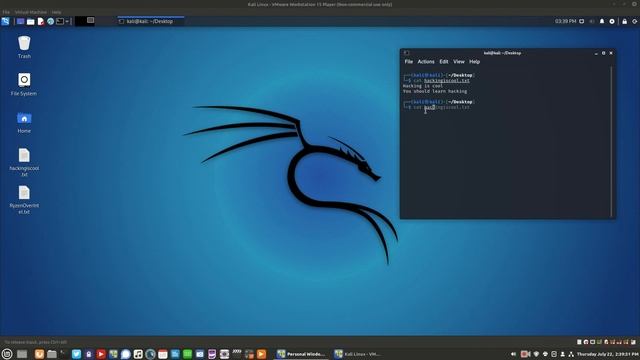
Task: Open terminal Edit menu
Action: (444, 62)
